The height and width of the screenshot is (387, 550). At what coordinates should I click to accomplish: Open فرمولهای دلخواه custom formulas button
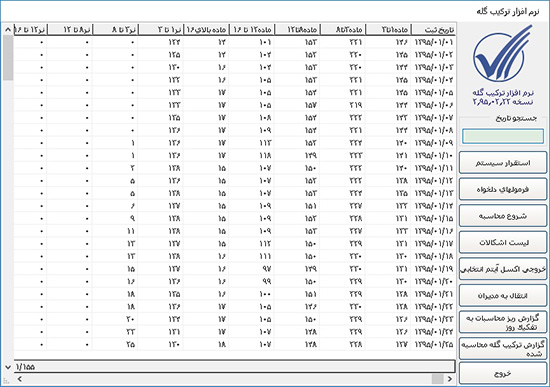[503, 189]
